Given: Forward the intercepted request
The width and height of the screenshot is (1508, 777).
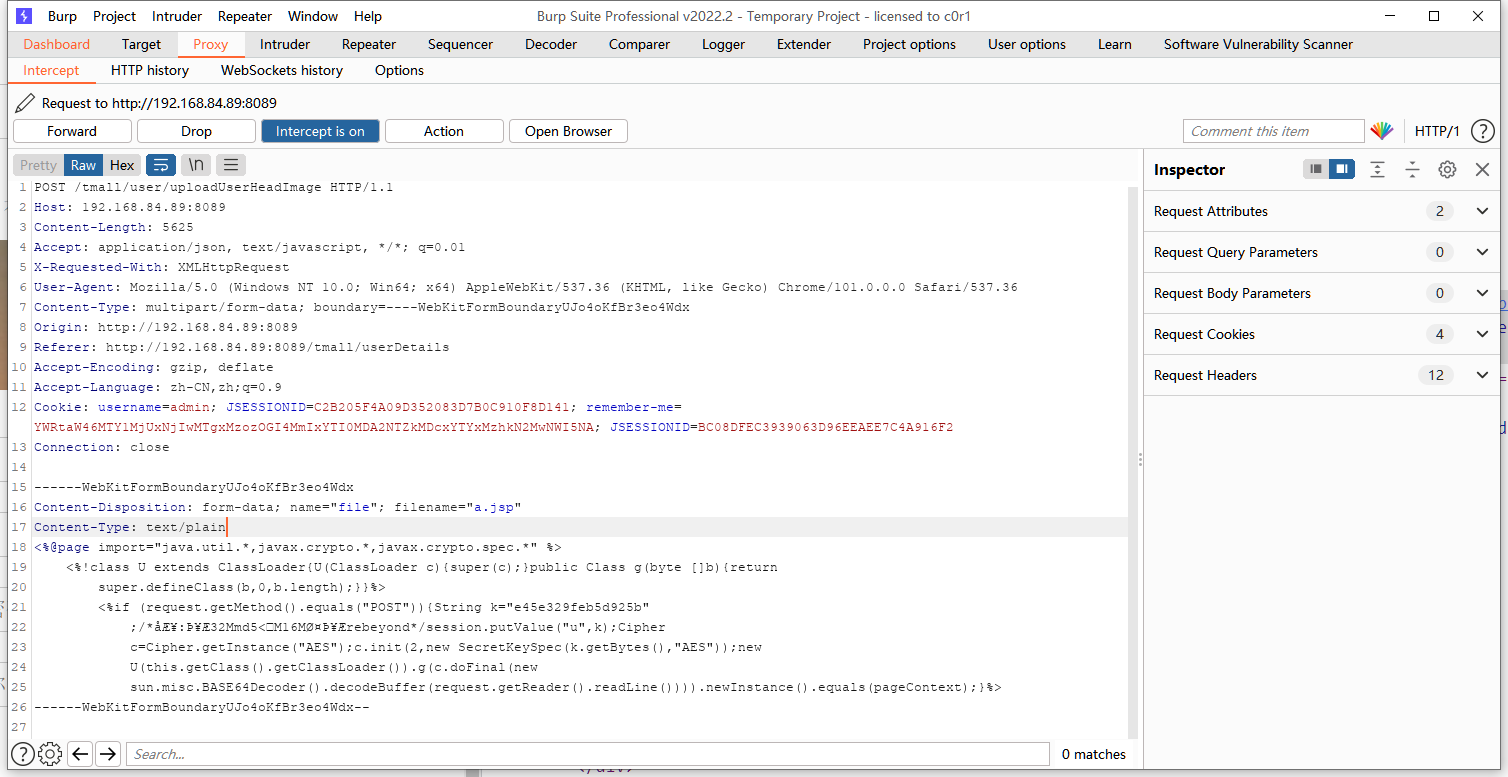Looking at the screenshot, I should [72, 131].
